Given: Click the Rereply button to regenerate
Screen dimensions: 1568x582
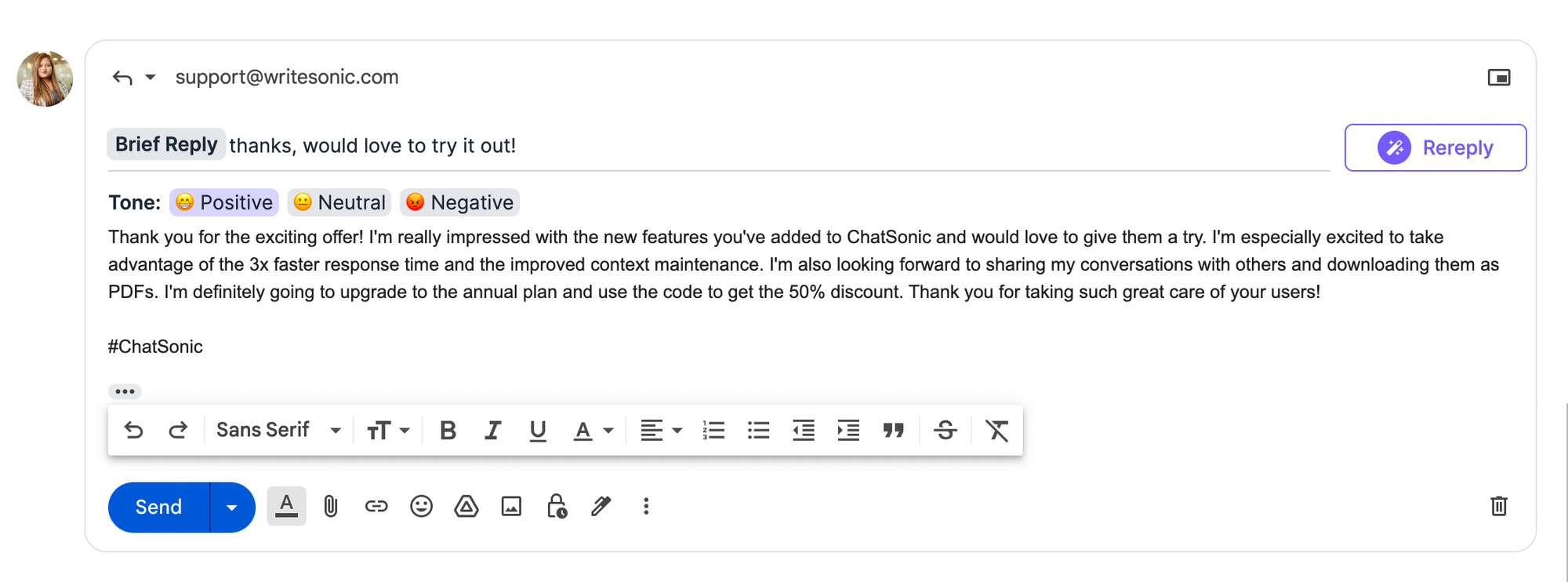Looking at the screenshot, I should click(x=1435, y=147).
